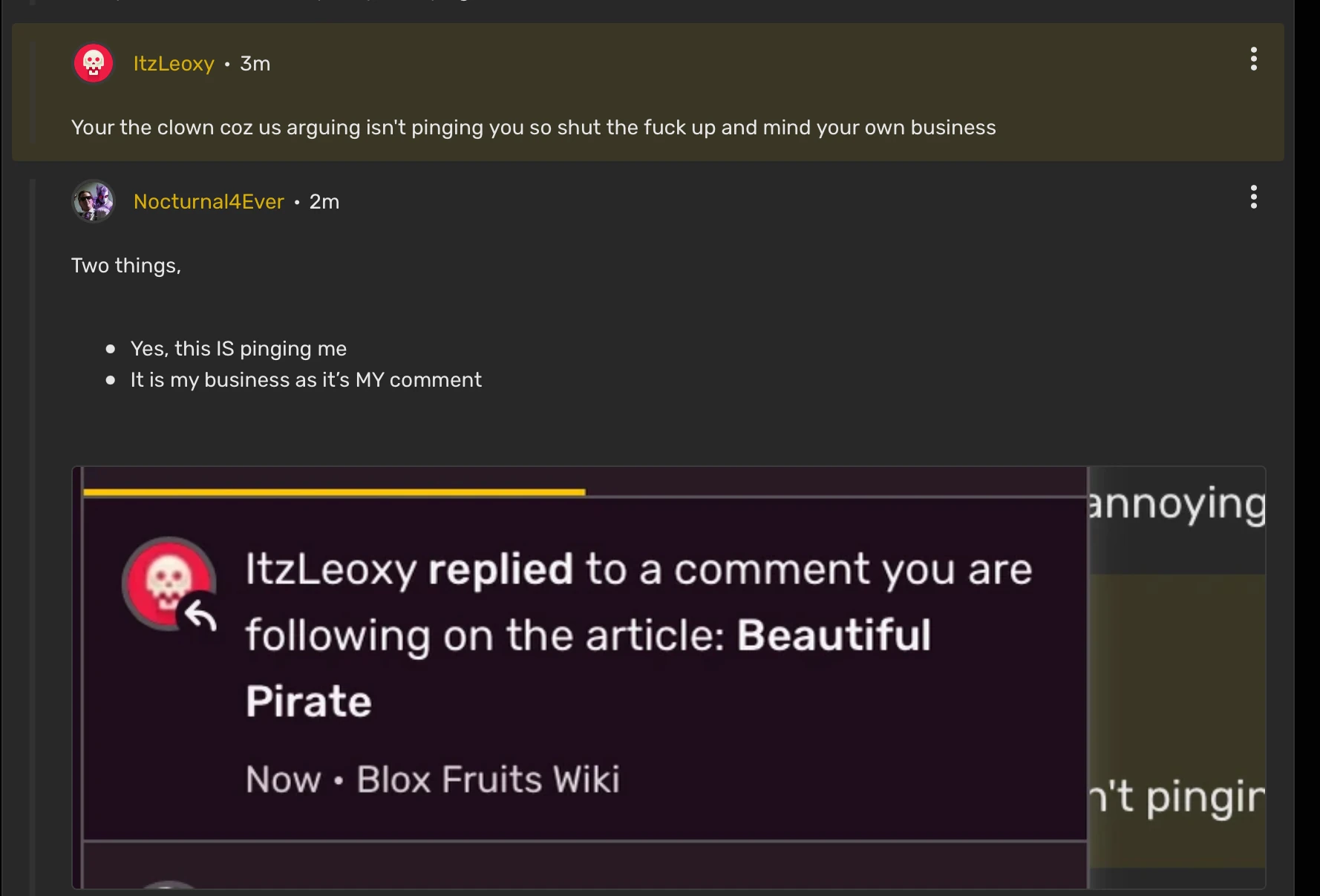Visit the Nocturnal4Ever username link

click(209, 202)
